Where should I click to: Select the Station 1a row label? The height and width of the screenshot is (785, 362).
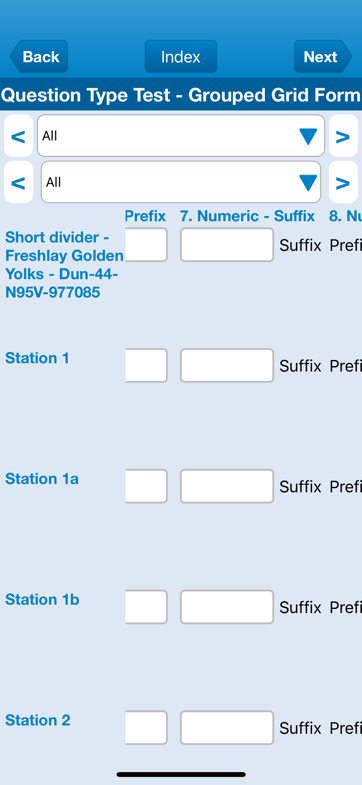pyautogui.click(x=42, y=479)
